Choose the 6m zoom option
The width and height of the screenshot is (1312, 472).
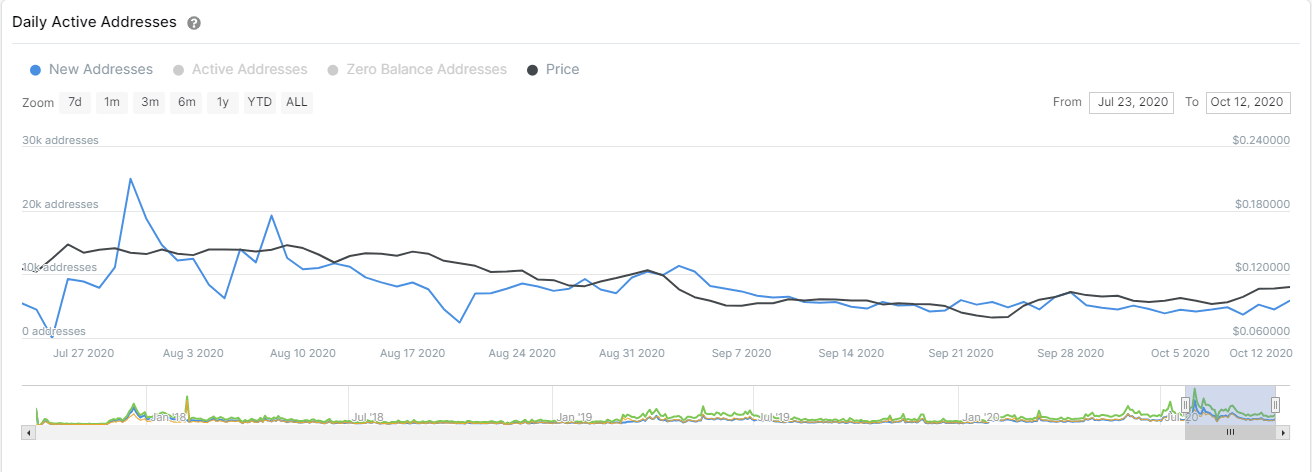pos(187,102)
